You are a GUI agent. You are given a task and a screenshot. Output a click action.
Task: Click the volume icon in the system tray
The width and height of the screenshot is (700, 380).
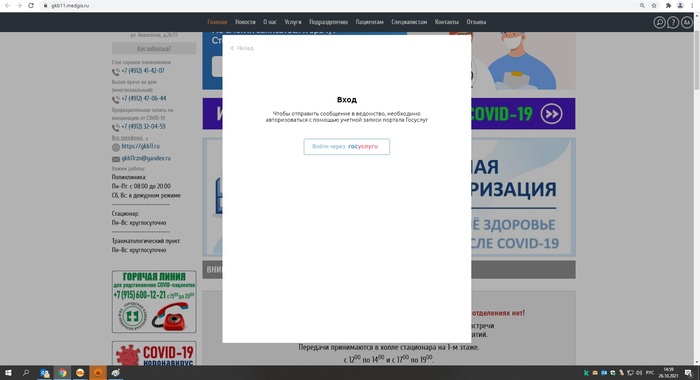(639, 373)
